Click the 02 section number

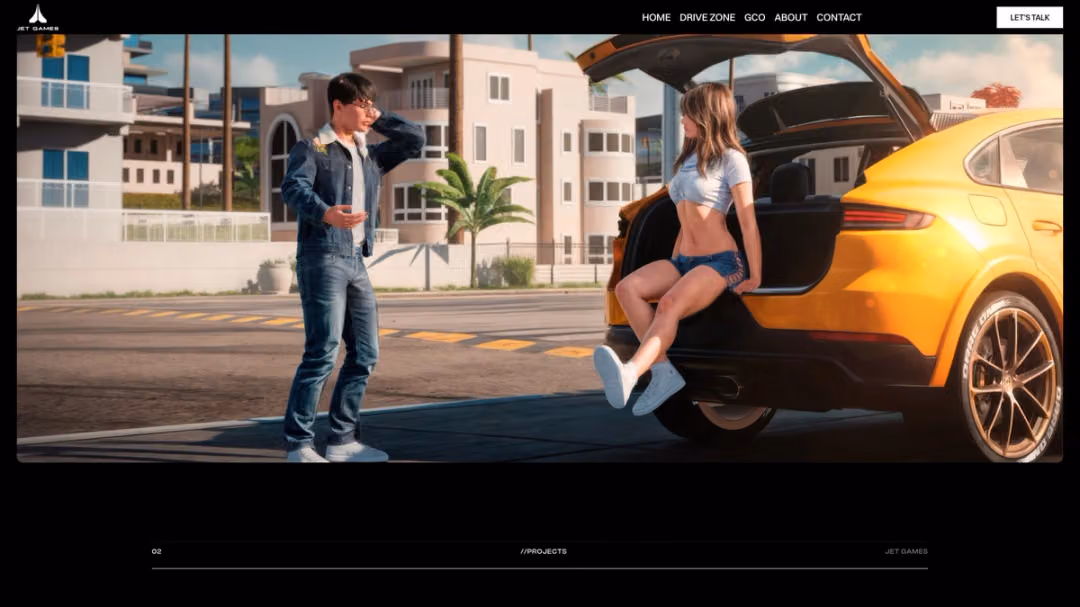(156, 551)
